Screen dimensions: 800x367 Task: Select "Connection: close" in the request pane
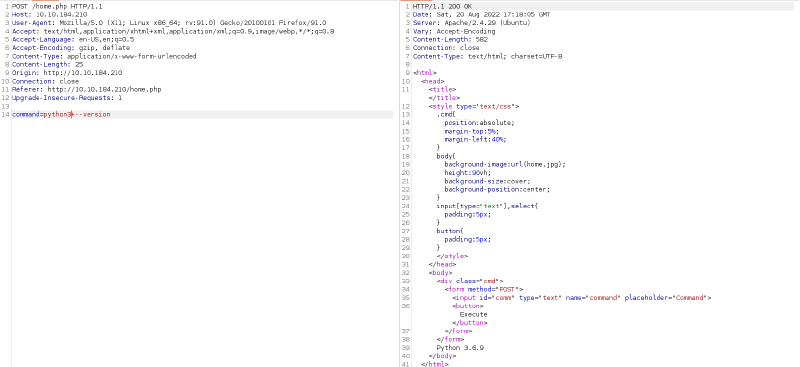click(45, 81)
